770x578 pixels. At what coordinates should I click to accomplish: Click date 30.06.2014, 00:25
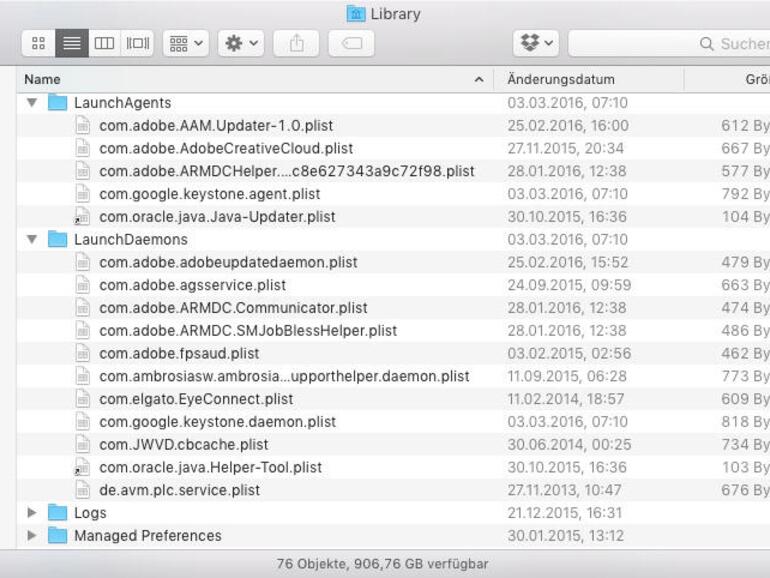[570, 444]
